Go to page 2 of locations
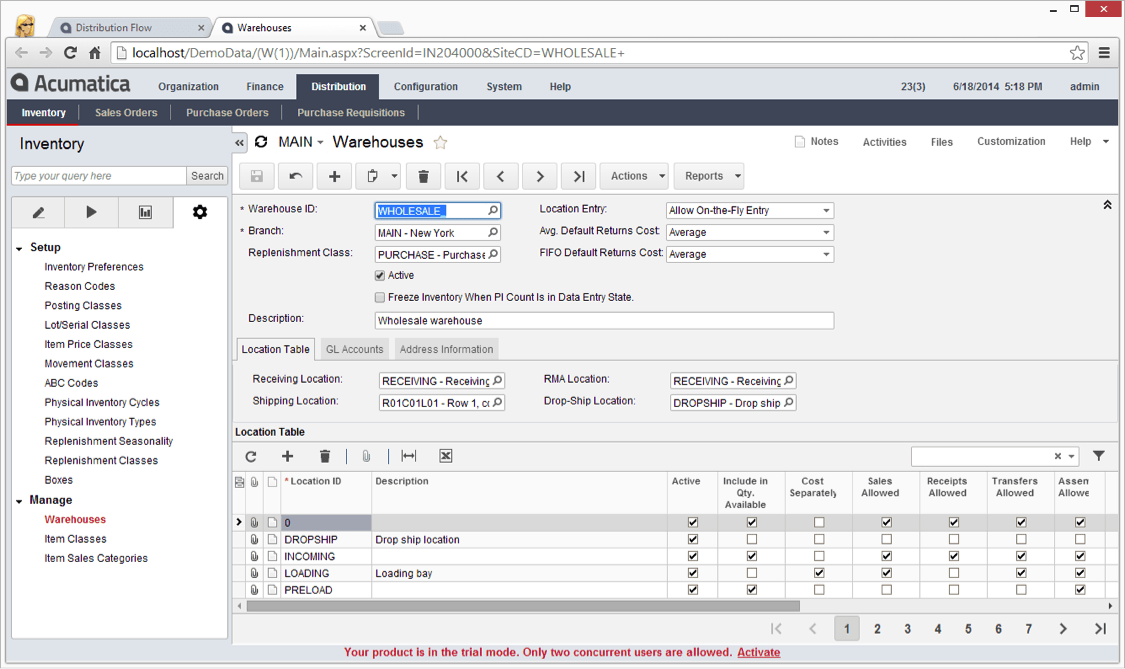Viewport: 1125px width, 669px height. pos(877,629)
